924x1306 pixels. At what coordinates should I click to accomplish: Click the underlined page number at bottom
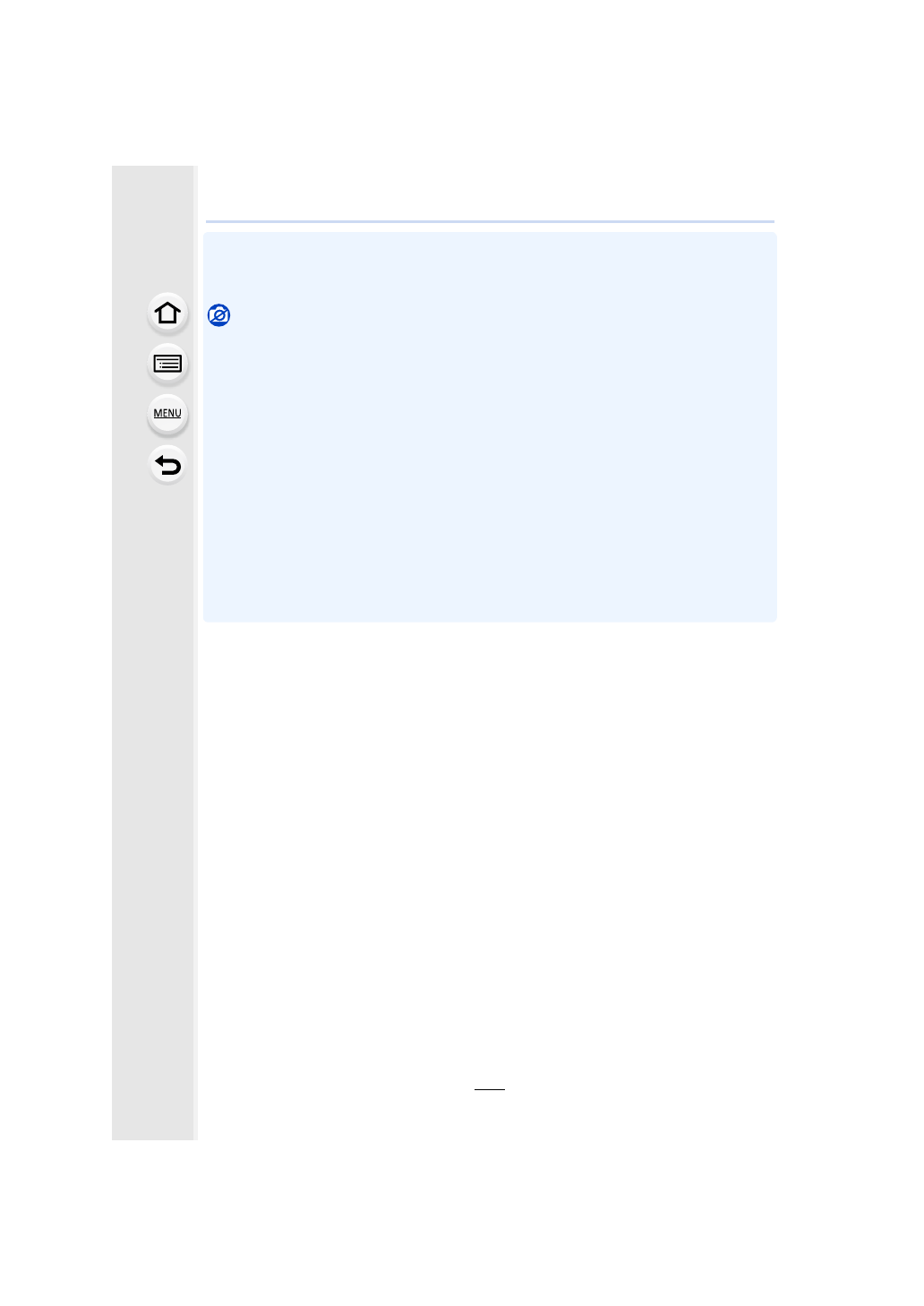point(490,1088)
